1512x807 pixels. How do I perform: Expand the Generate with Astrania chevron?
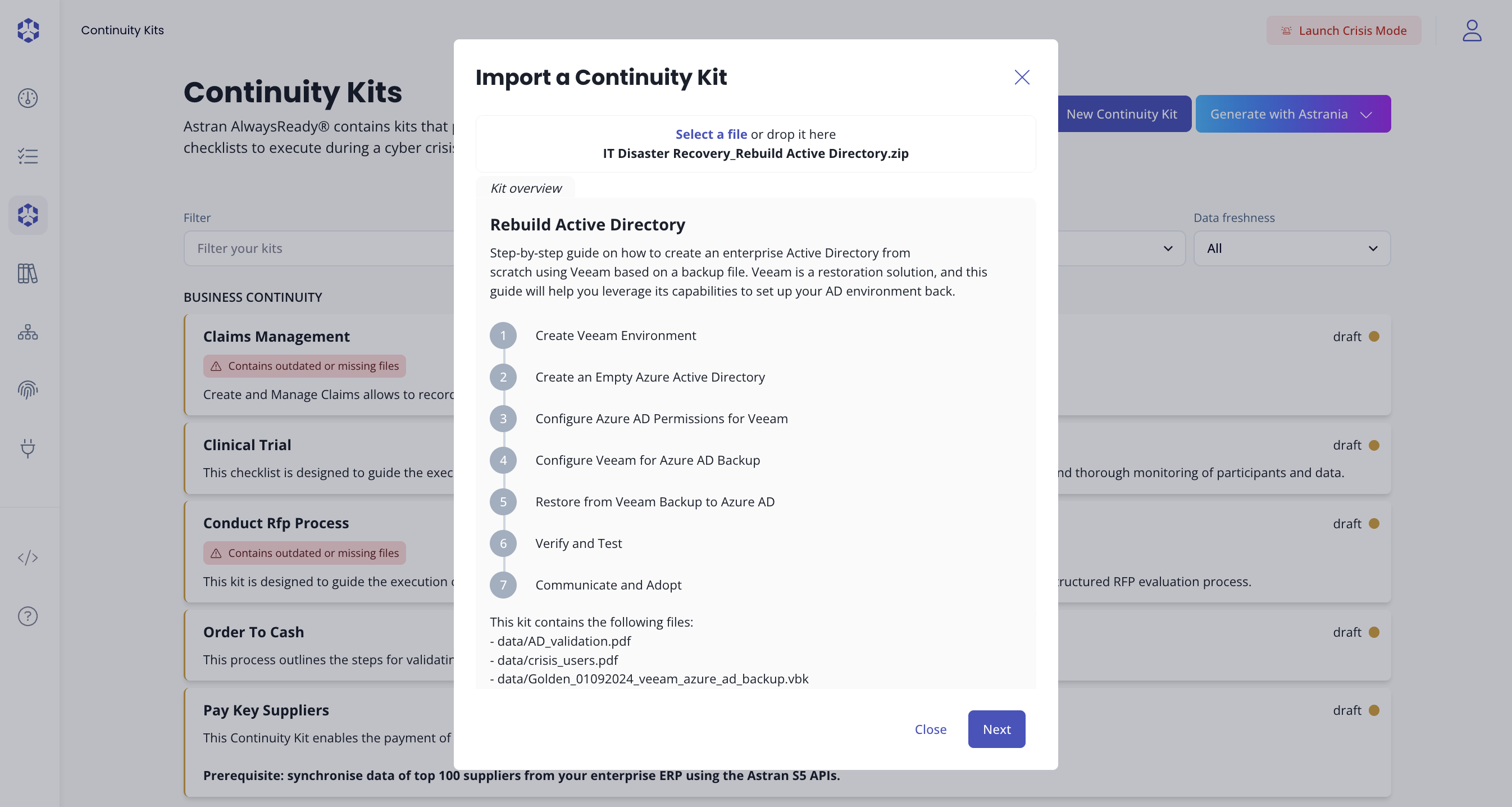(x=1366, y=115)
